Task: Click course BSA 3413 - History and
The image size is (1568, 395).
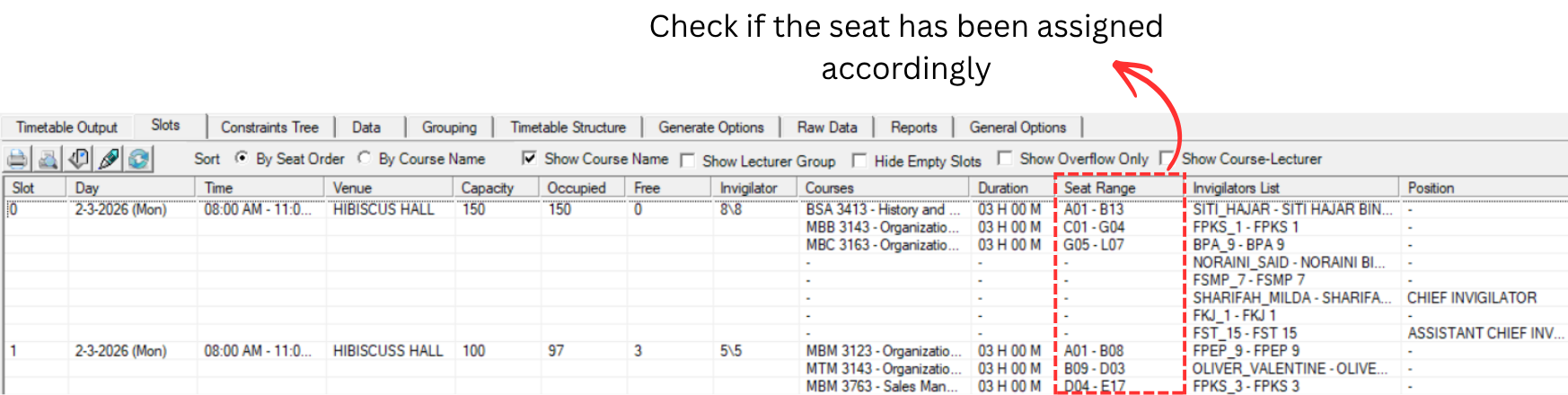Action: (883, 209)
